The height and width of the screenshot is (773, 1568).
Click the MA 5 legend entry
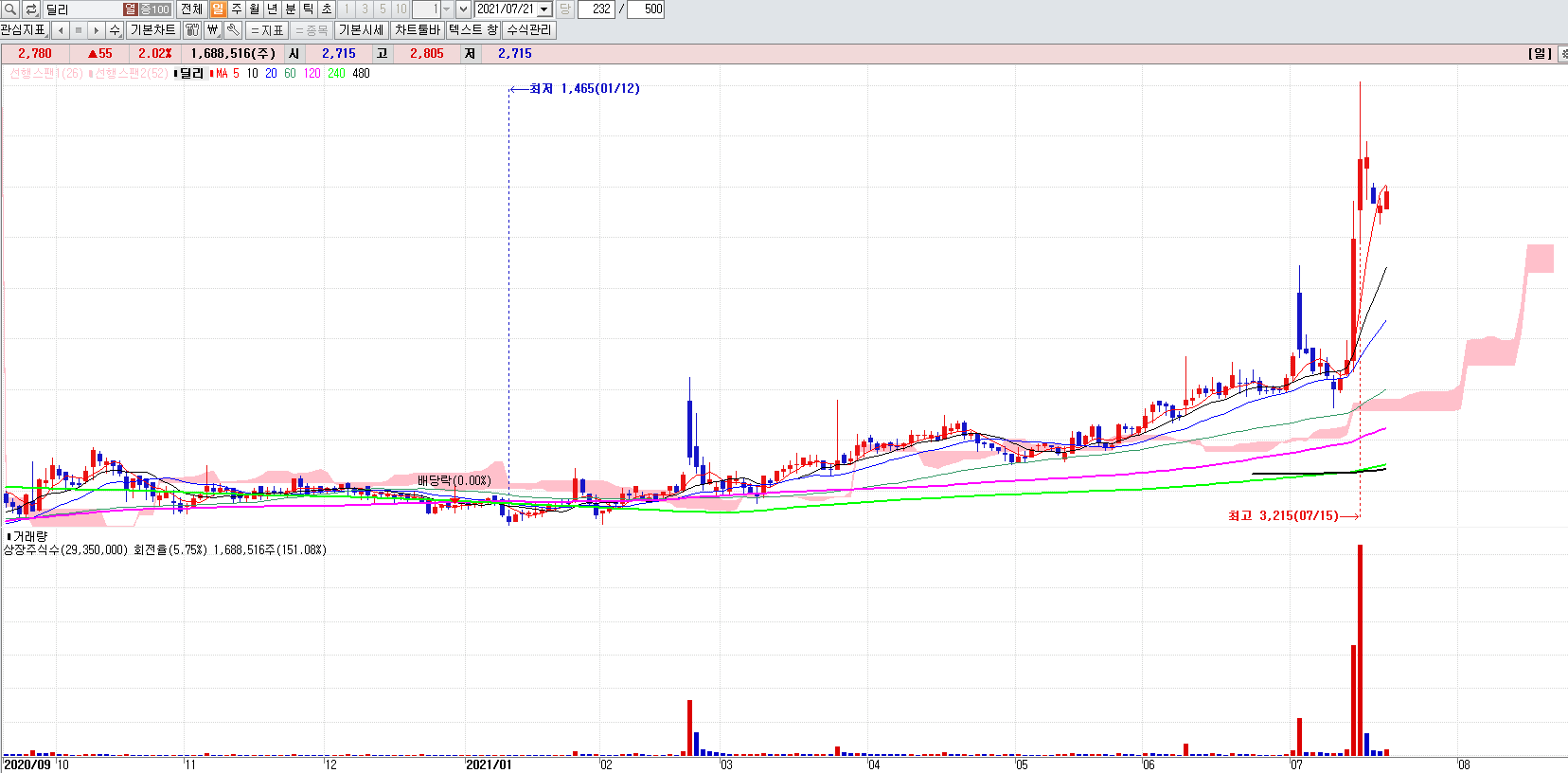click(x=225, y=73)
